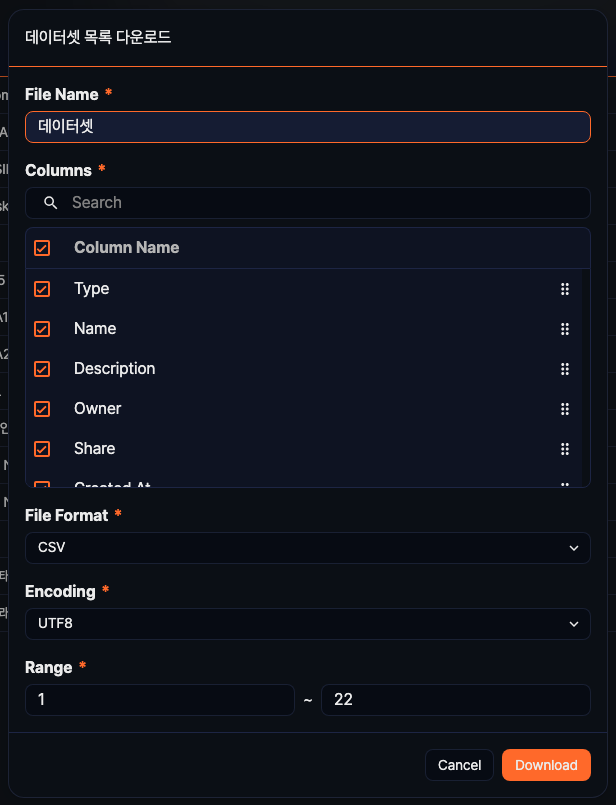The height and width of the screenshot is (805, 616).
Task: Open the File Format dropdown showing CSV
Action: [x=307, y=548]
